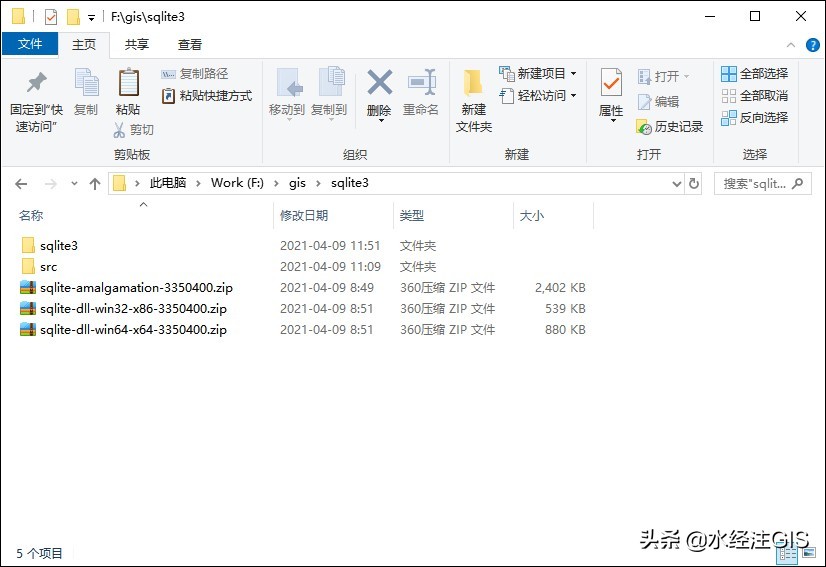826x567 pixels.
Task: Click the 2021-04-09 11:09 date cell
Action: click(x=330, y=267)
